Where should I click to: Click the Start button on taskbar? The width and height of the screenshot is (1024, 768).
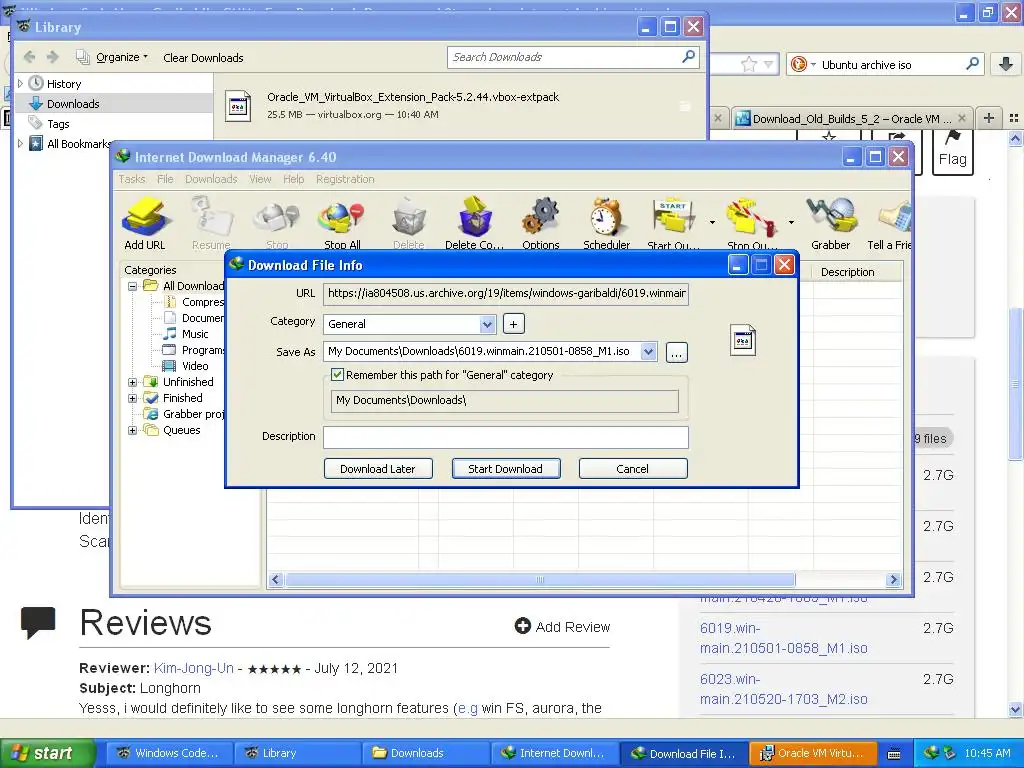click(48, 753)
